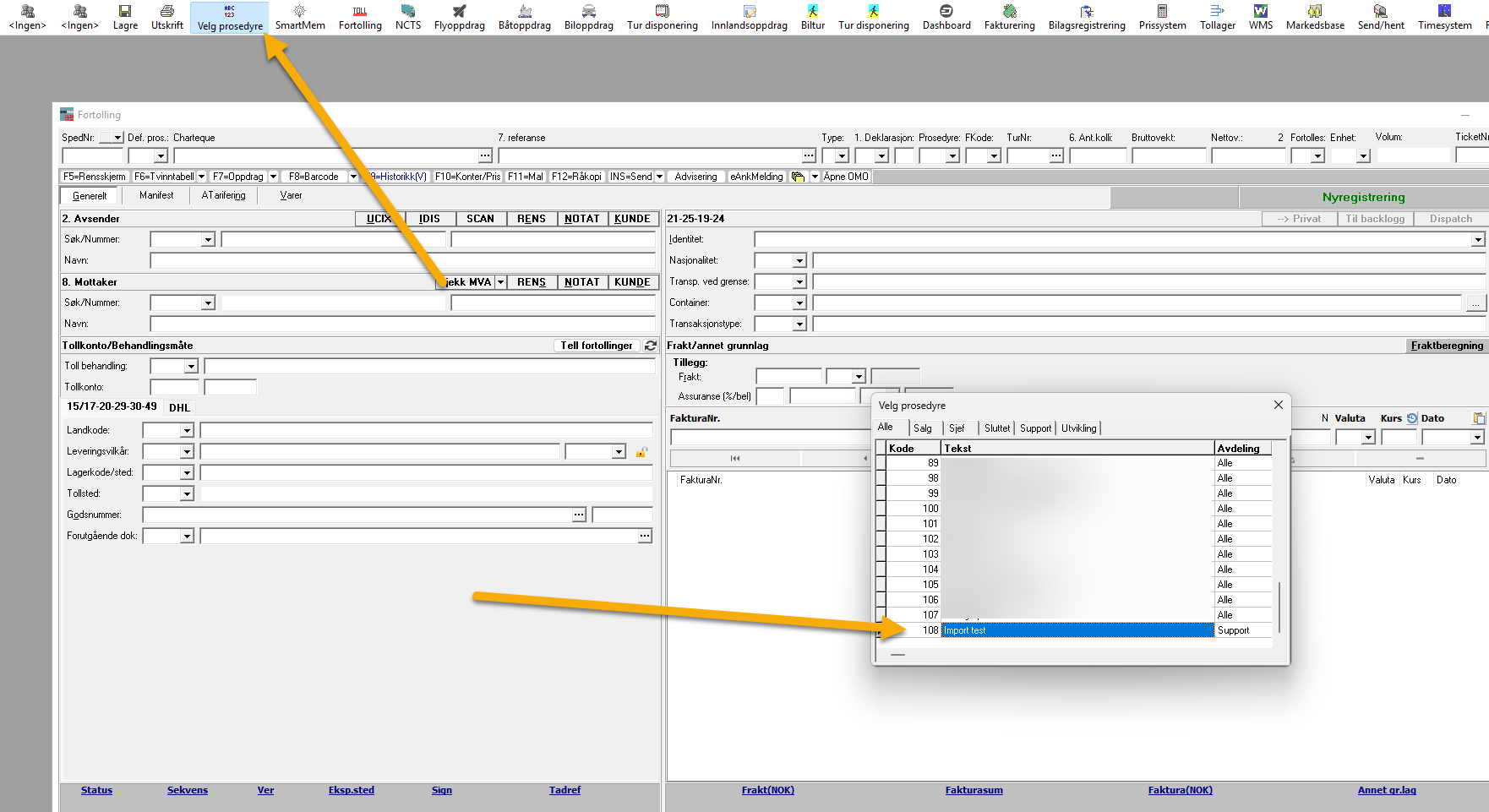Click the Lagre save icon
This screenshot has height=812, width=1489.
125,16
